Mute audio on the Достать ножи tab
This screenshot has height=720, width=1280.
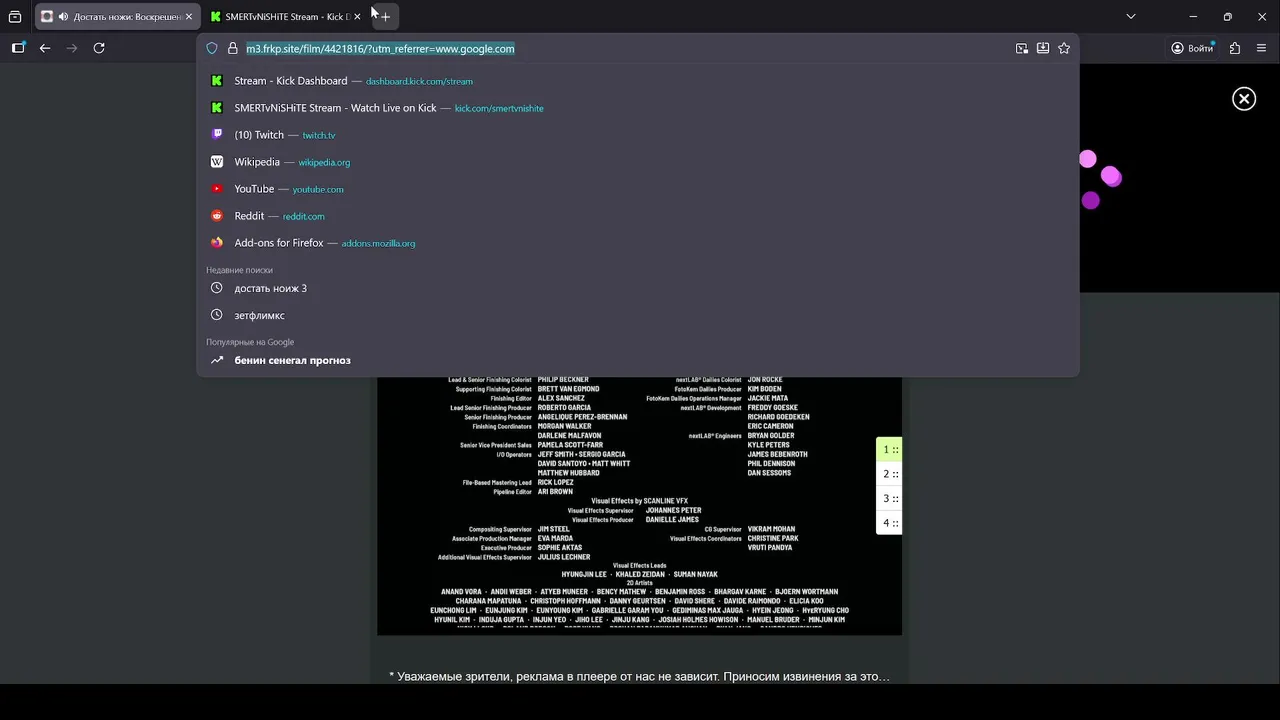coord(63,17)
